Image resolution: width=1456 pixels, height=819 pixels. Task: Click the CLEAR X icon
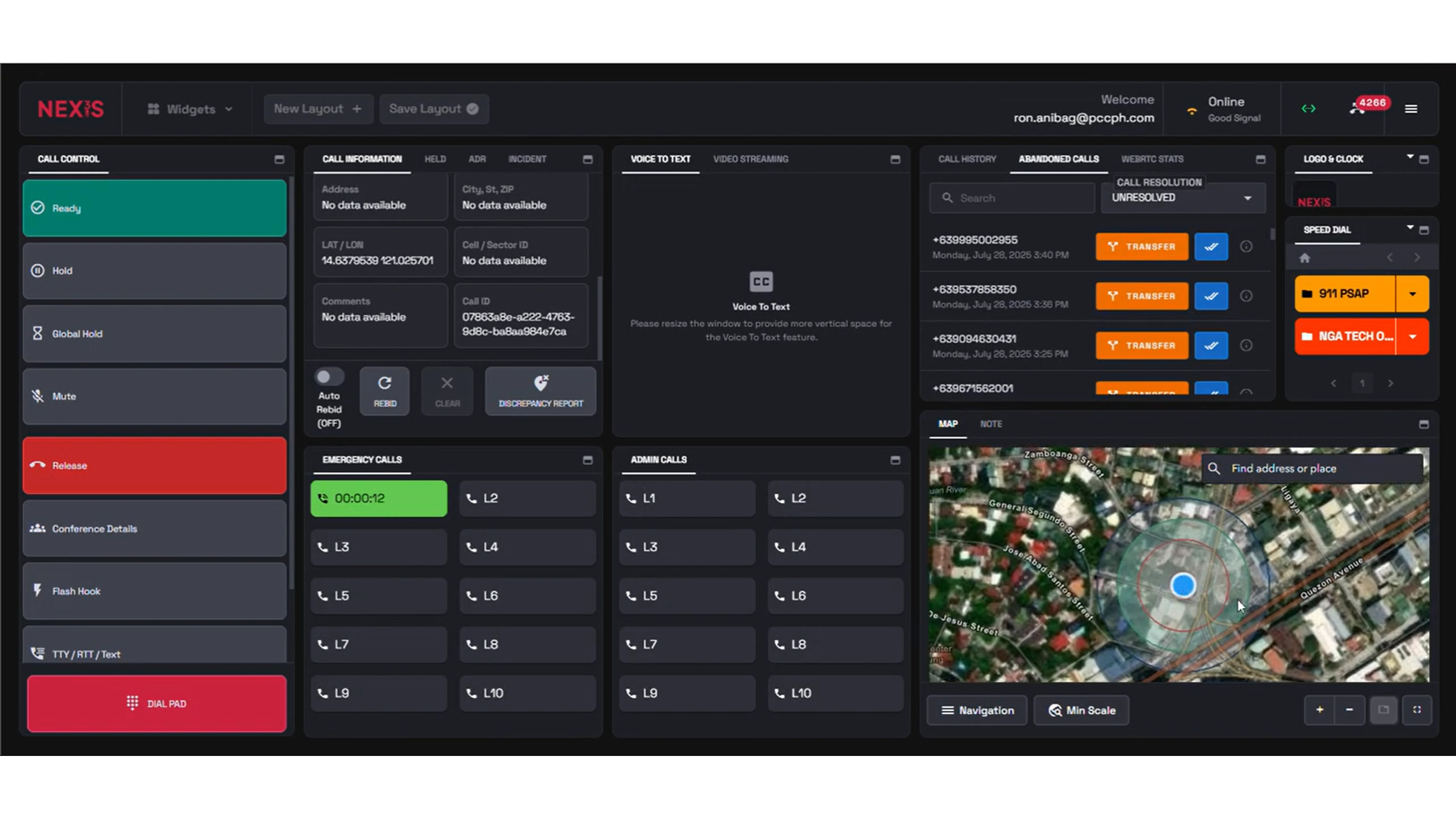tap(447, 383)
